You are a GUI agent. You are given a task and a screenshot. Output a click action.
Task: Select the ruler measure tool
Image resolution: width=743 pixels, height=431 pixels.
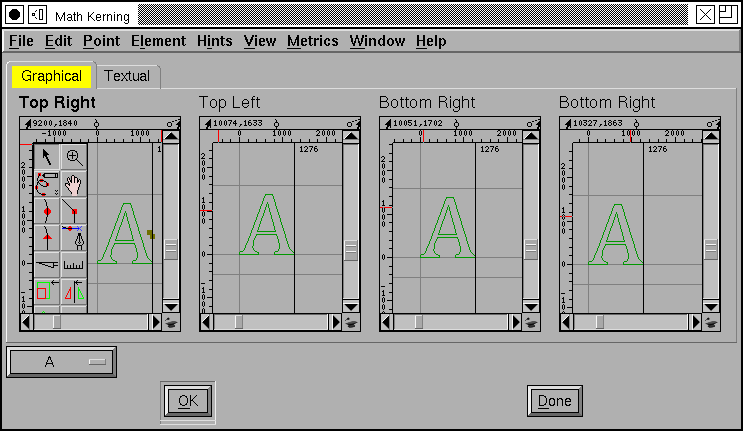[73, 265]
